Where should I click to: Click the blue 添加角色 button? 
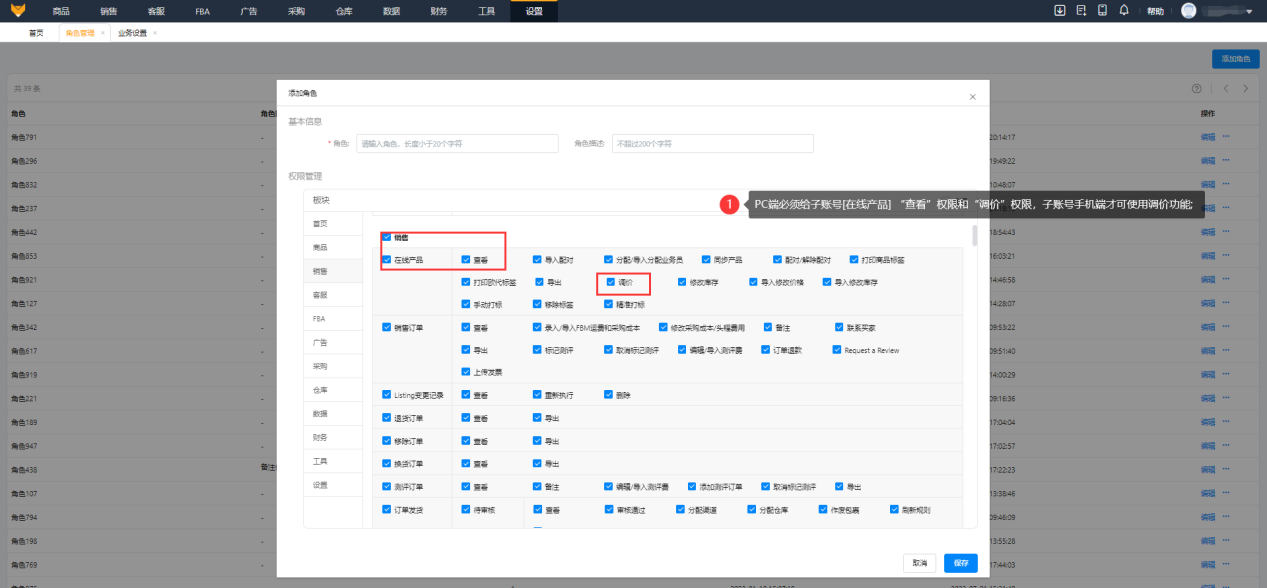pyautogui.click(x=1235, y=59)
